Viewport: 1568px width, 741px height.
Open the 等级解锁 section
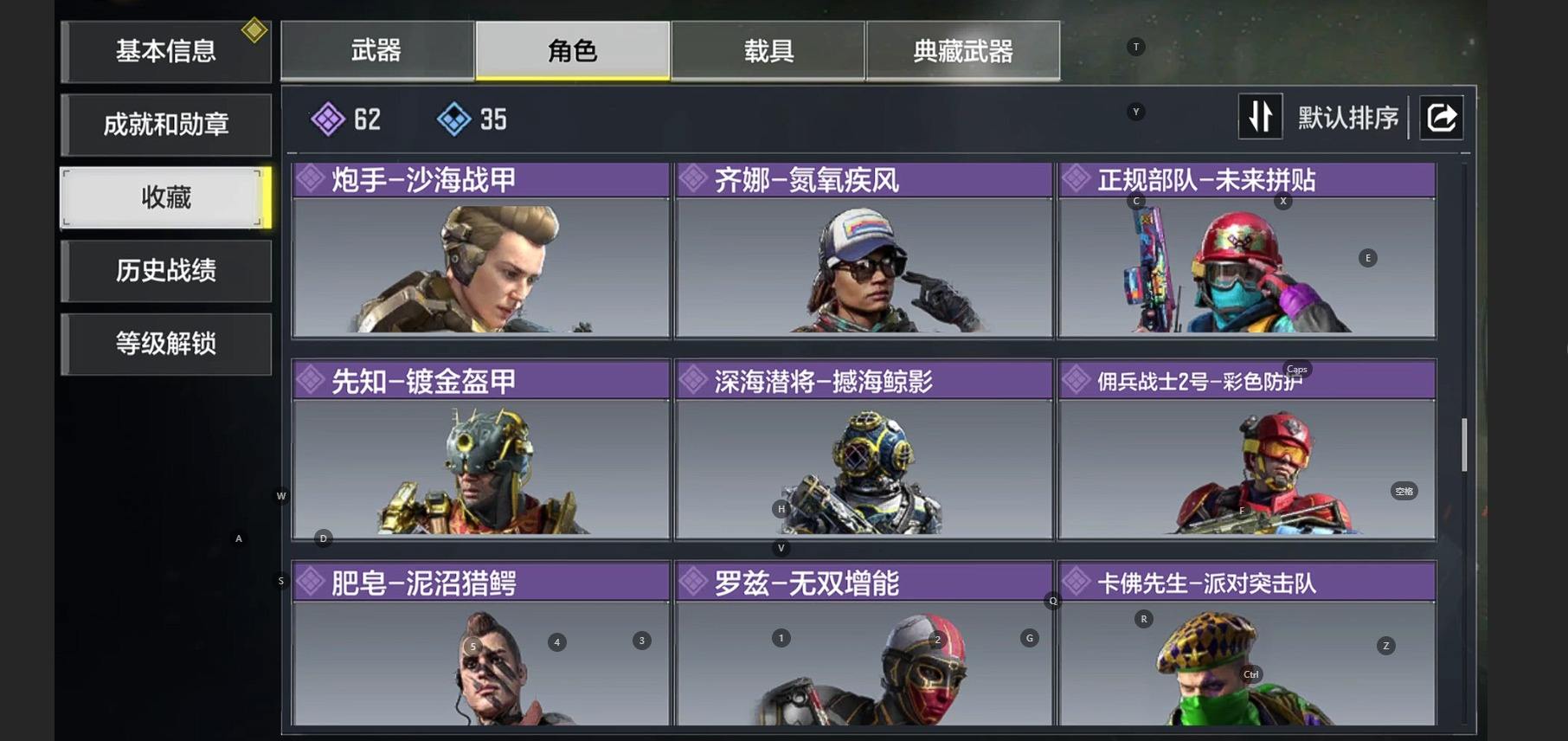[x=166, y=344]
